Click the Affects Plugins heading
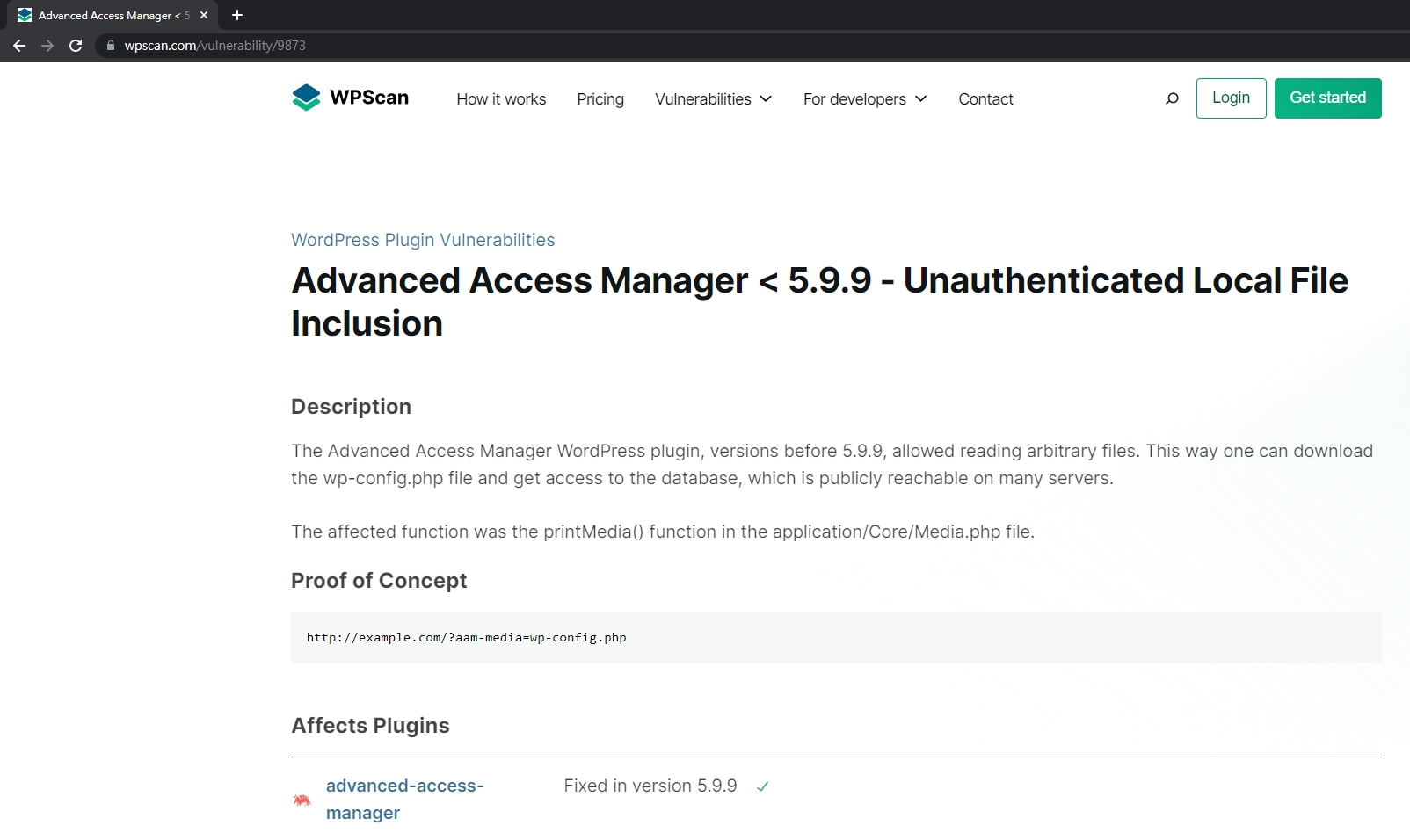This screenshot has height=840, width=1410. coord(370,726)
